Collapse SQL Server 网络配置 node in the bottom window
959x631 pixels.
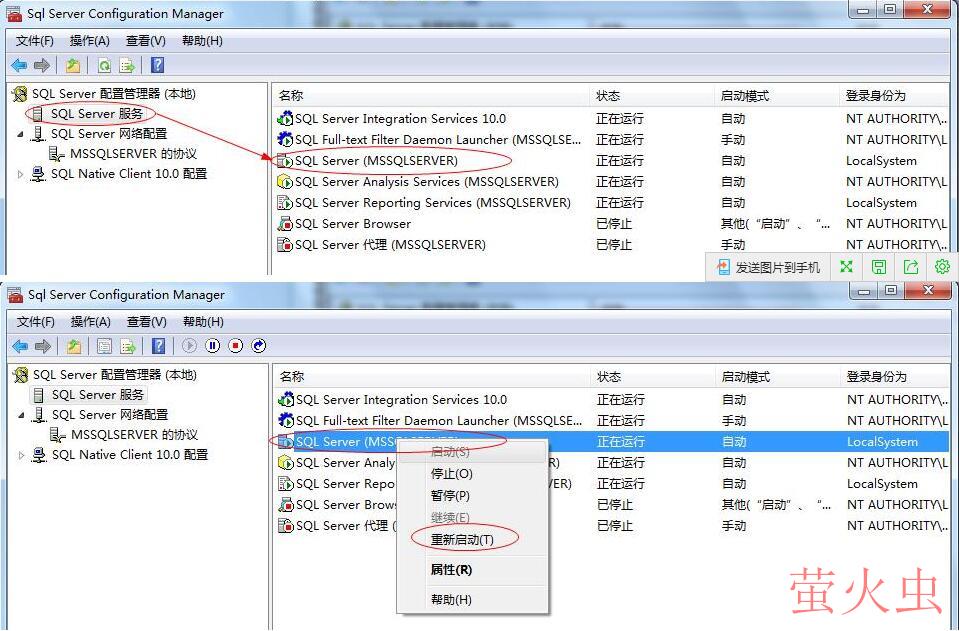21,415
